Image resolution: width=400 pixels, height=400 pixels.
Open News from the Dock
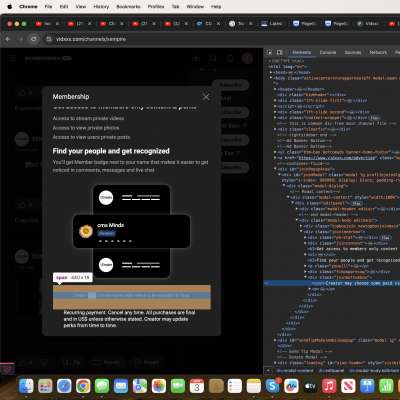348,386
